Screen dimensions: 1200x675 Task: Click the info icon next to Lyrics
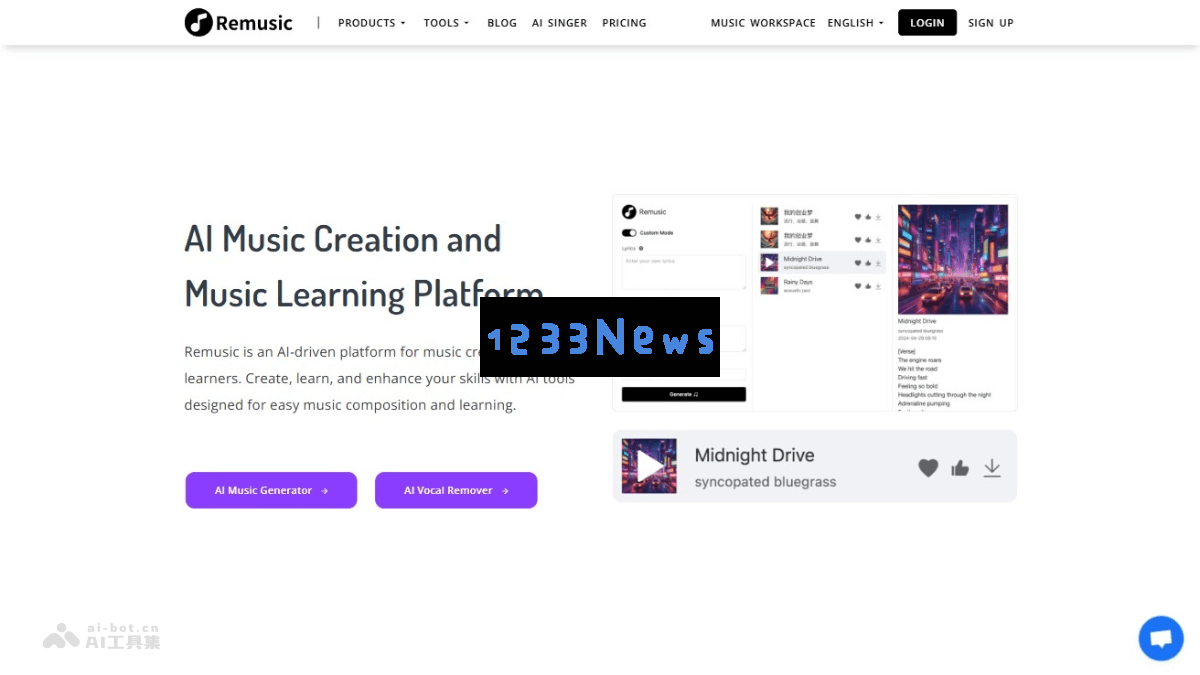tap(641, 248)
